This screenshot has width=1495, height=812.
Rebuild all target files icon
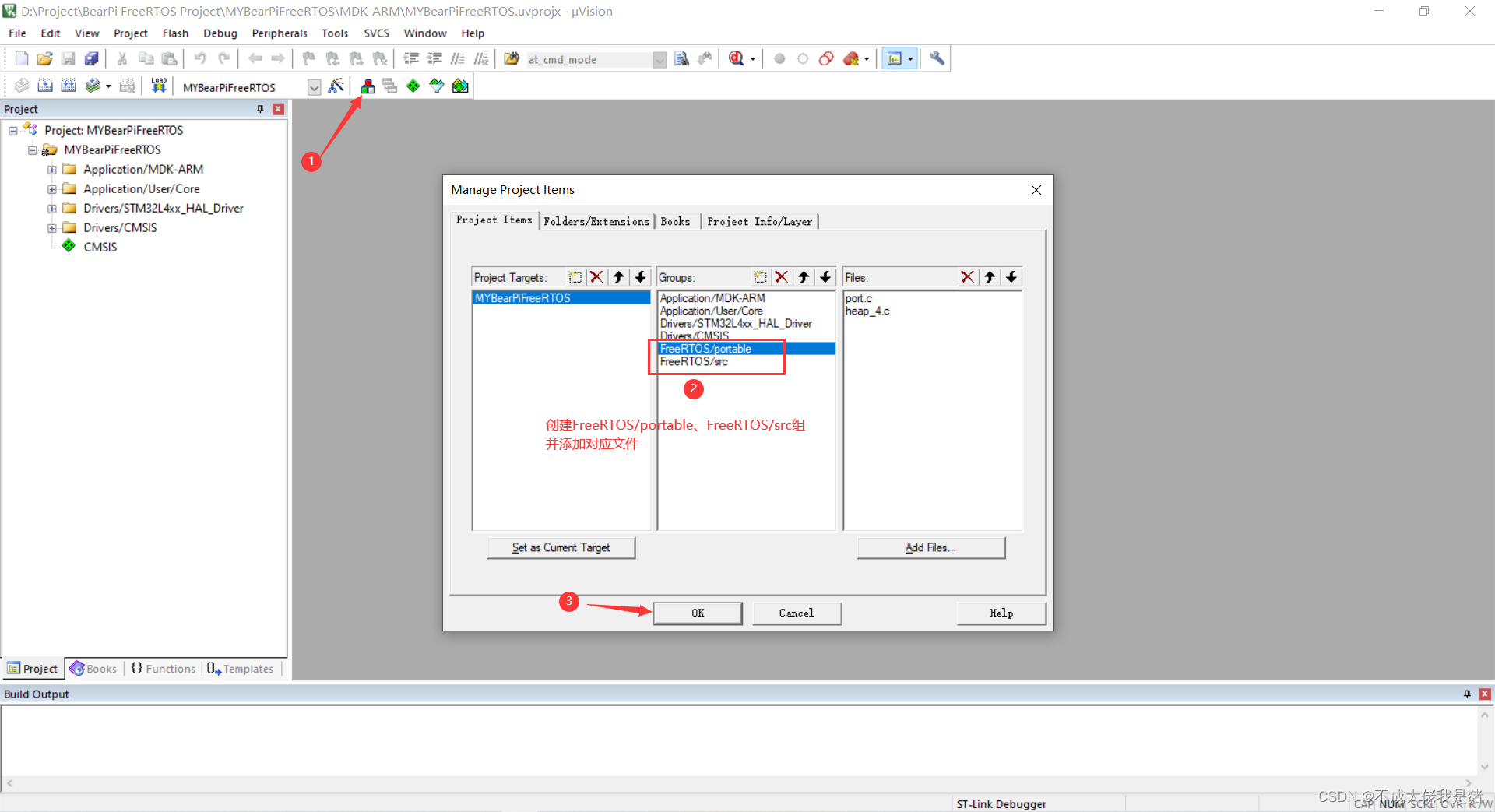click(x=69, y=86)
